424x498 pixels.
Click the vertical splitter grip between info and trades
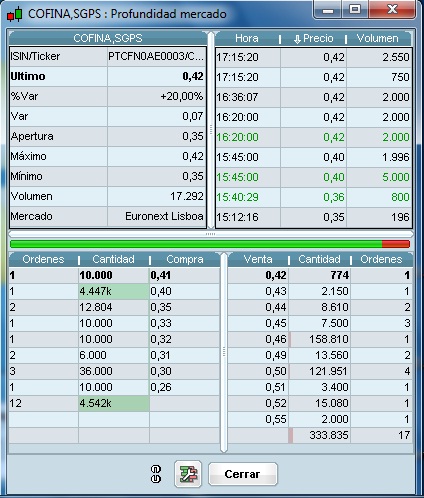pos(211,129)
